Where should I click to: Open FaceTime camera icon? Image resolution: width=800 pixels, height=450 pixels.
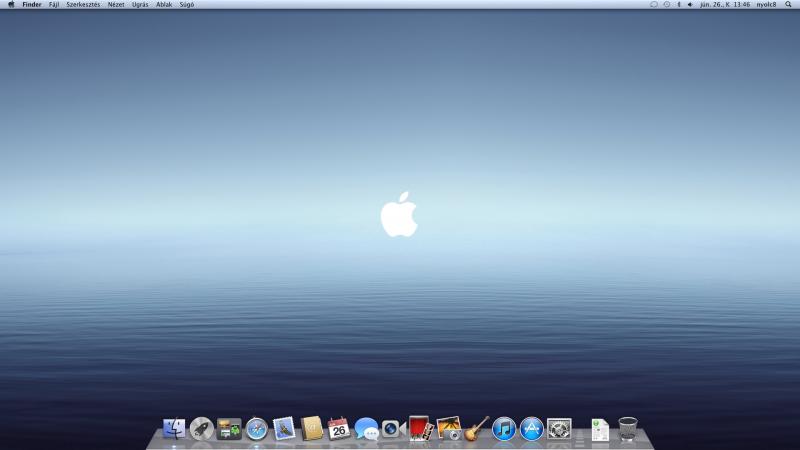(x=393, y=429)
